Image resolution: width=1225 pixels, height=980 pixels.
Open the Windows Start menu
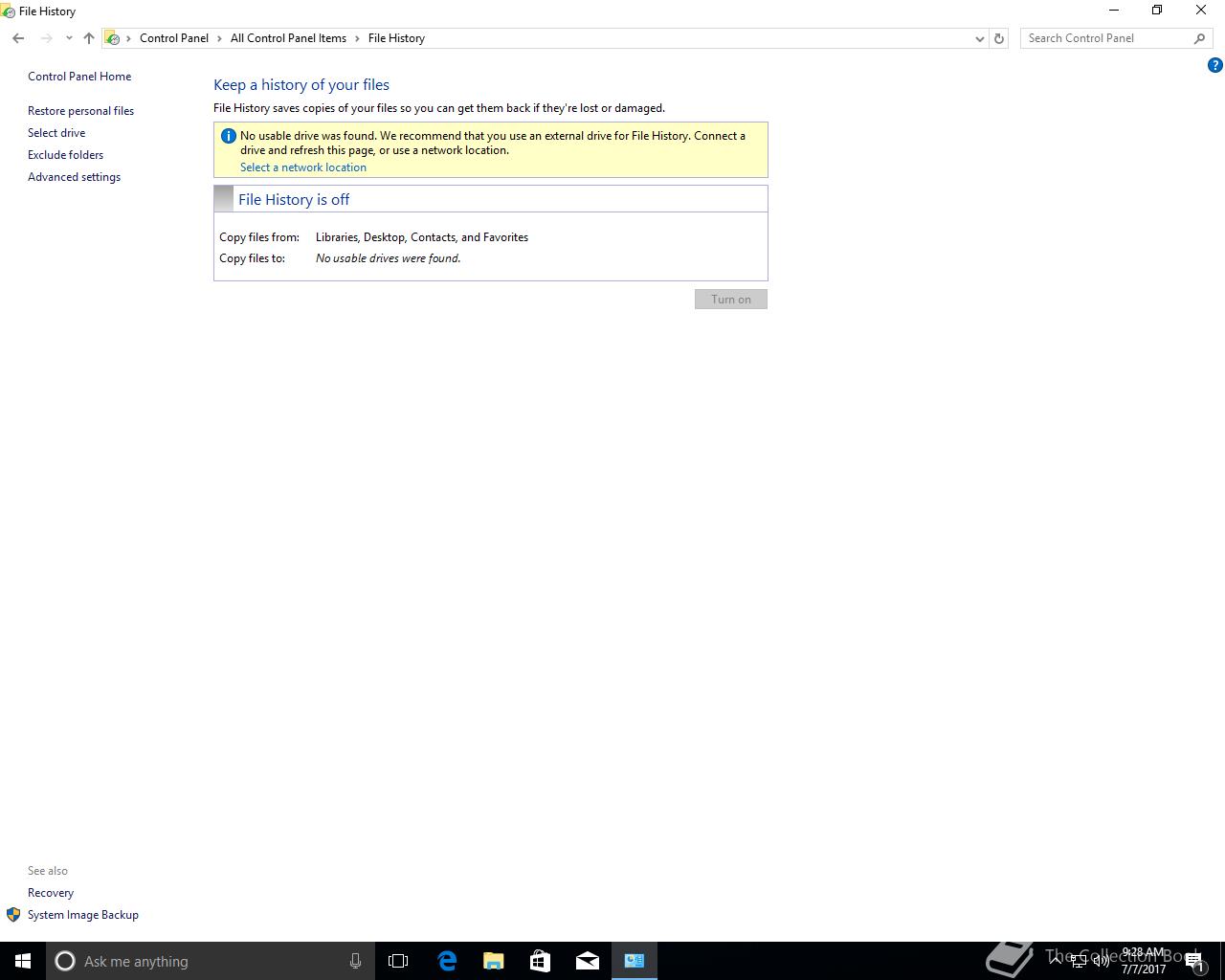point(23,961)
